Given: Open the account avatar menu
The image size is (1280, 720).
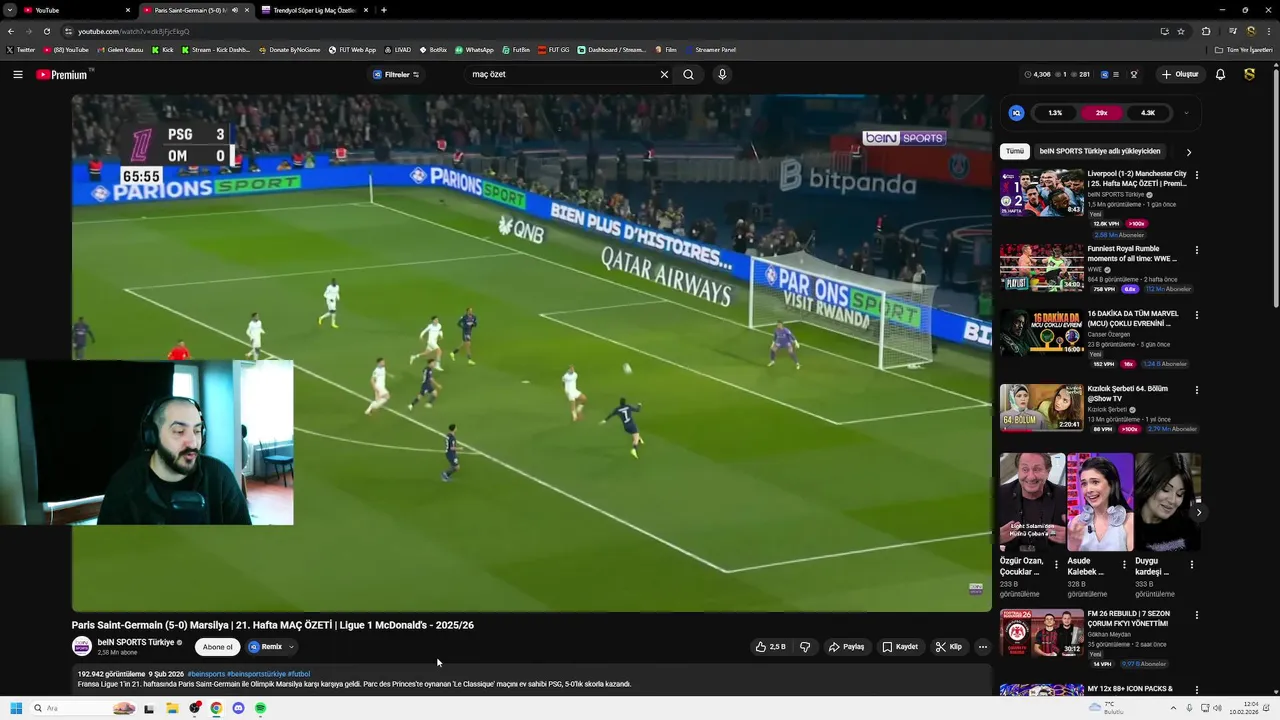Looking at the screenshot, I should coord(1249,74).
